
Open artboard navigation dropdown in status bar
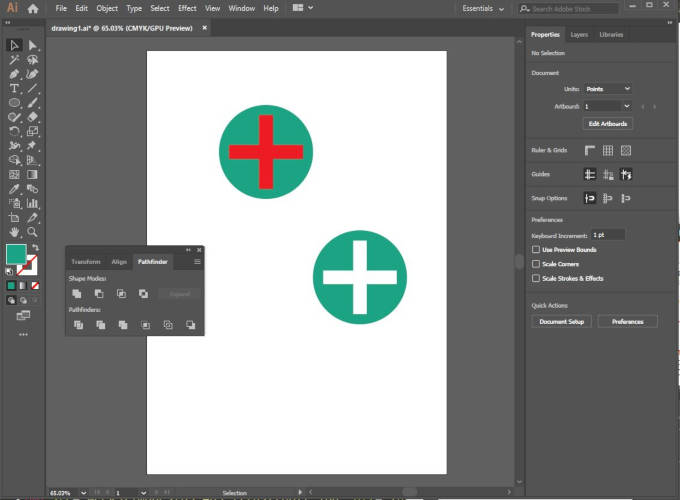[143, 493]
